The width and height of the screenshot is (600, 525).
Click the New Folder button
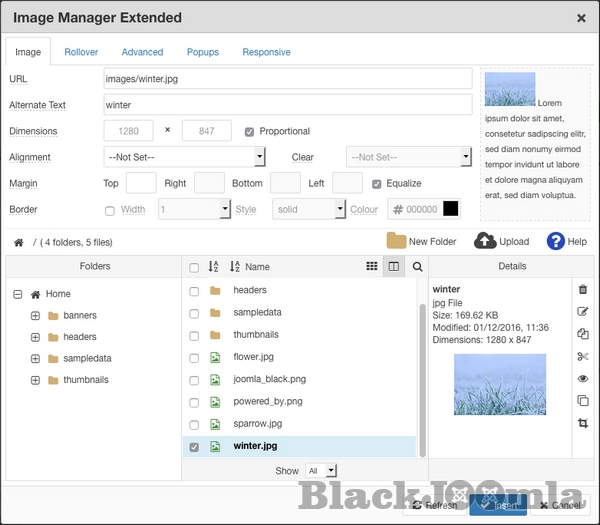(421, 241)
